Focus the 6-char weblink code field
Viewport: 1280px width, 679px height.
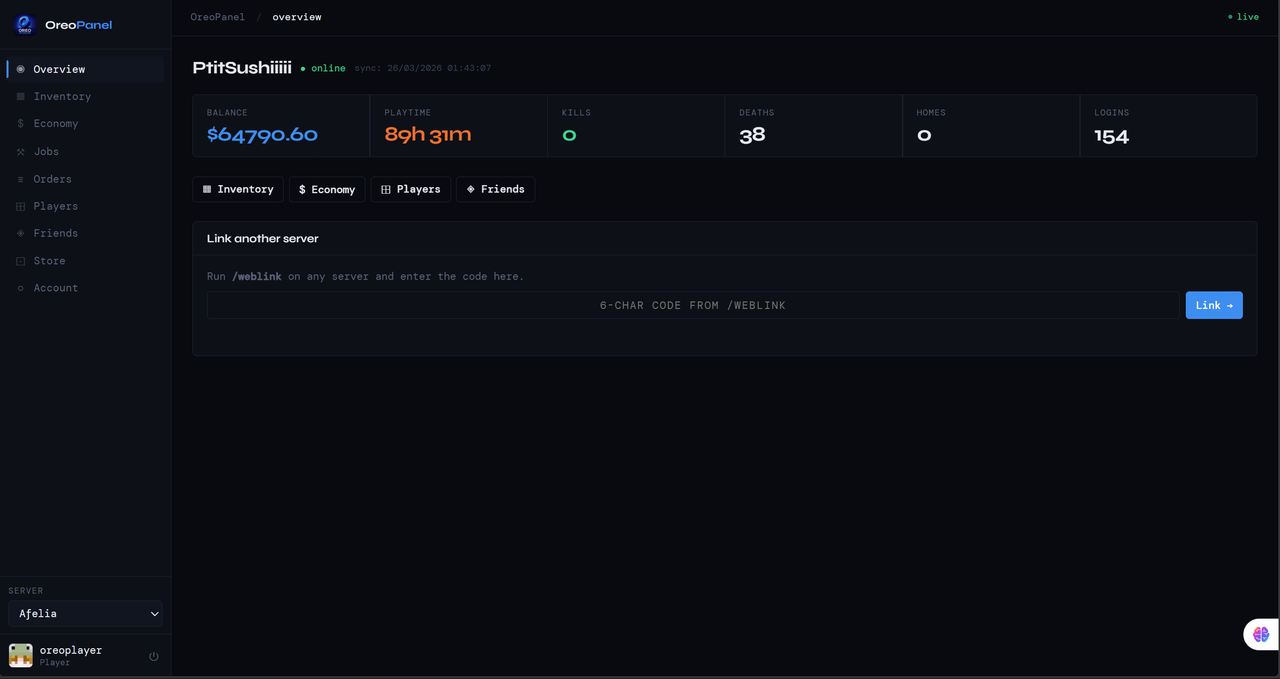click(x=693, y=305)
